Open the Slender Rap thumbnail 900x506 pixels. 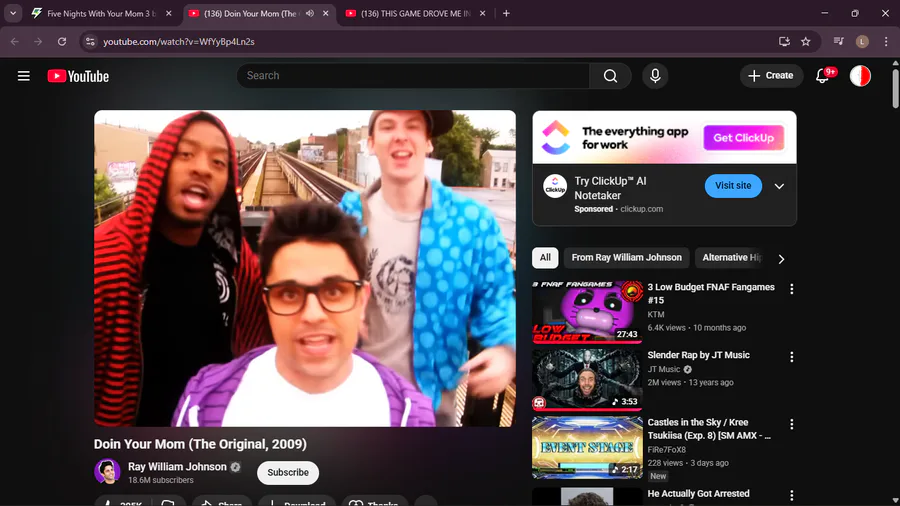587,380
